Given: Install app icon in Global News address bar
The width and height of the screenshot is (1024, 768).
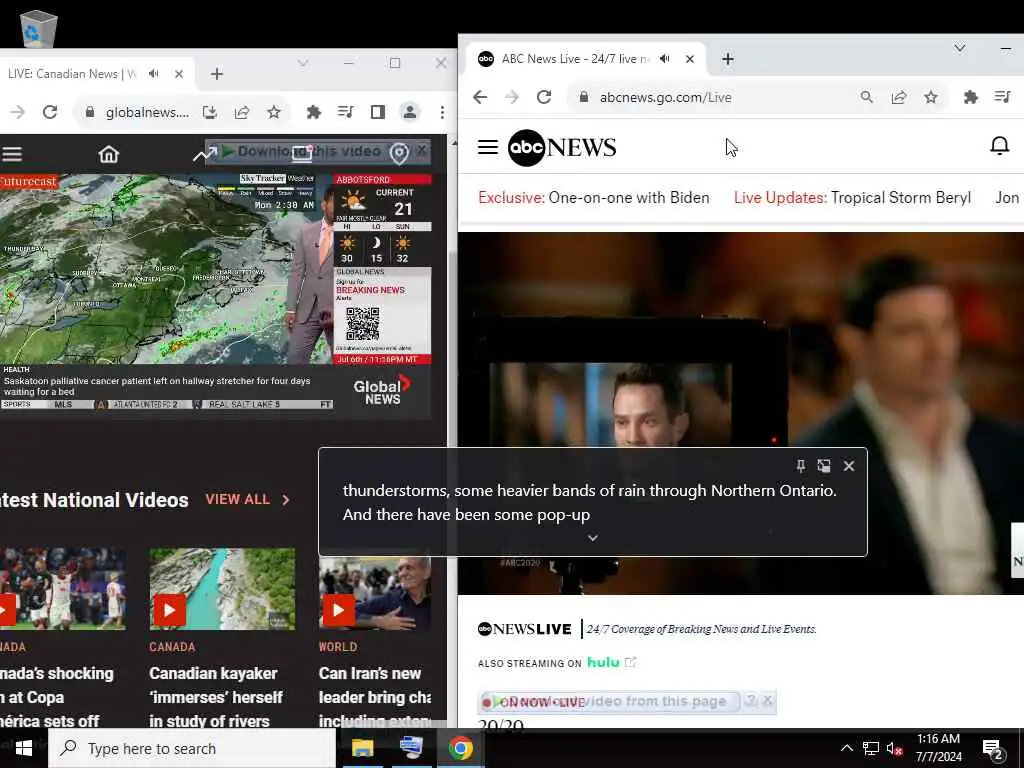Looking at the screenshot, I should pos(210,112).
